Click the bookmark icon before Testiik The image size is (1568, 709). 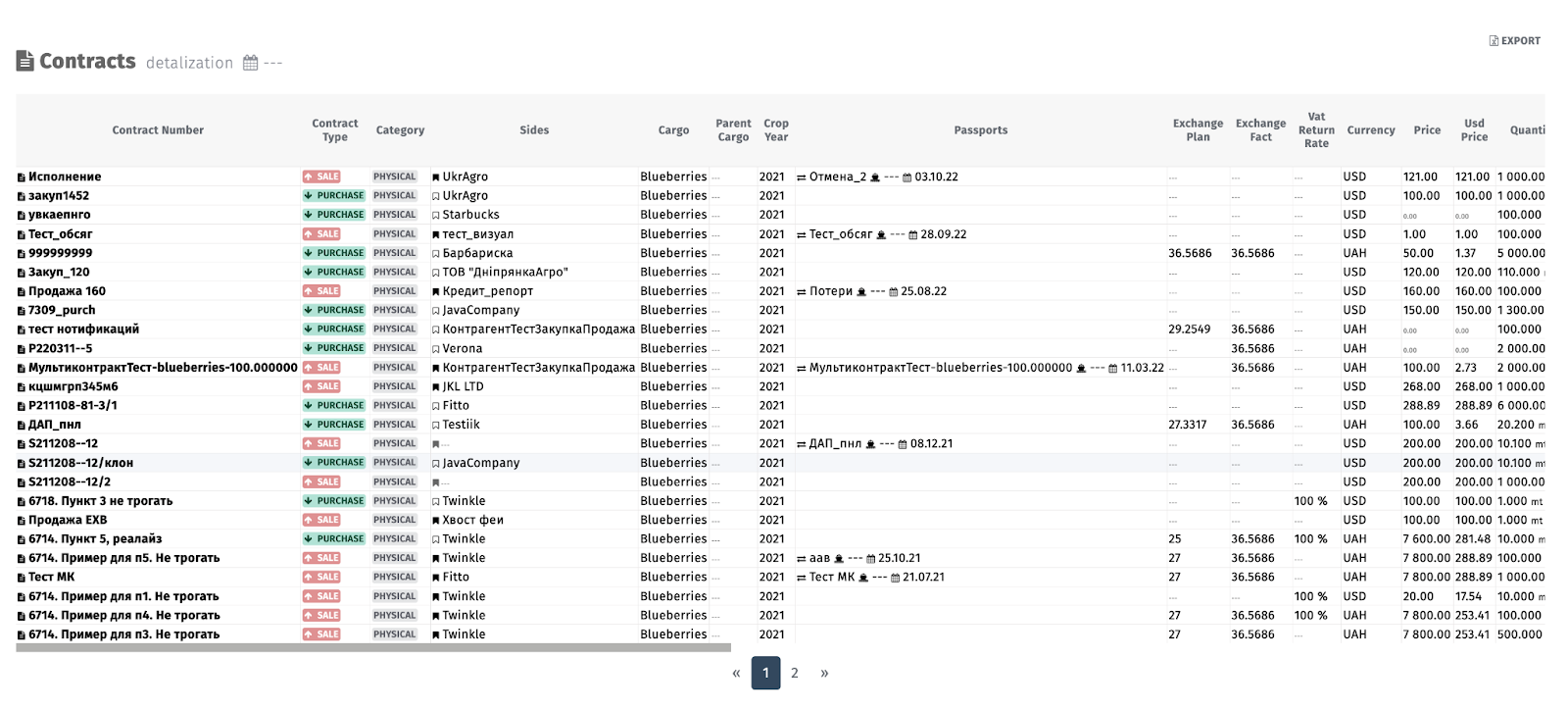436,426
